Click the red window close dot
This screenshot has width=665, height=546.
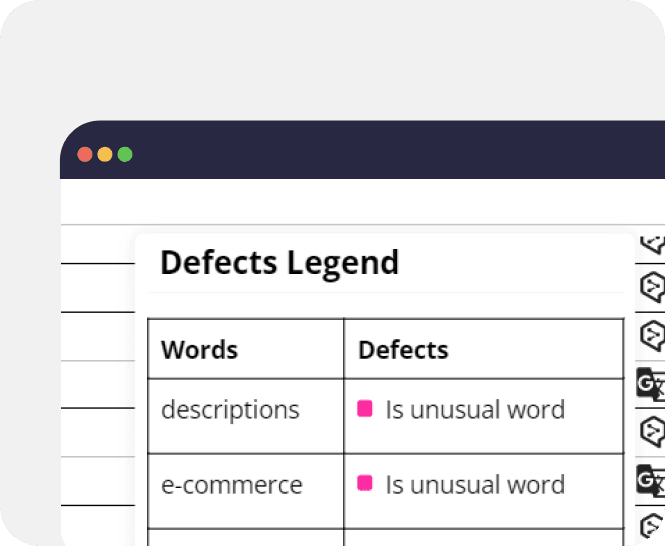85,154
